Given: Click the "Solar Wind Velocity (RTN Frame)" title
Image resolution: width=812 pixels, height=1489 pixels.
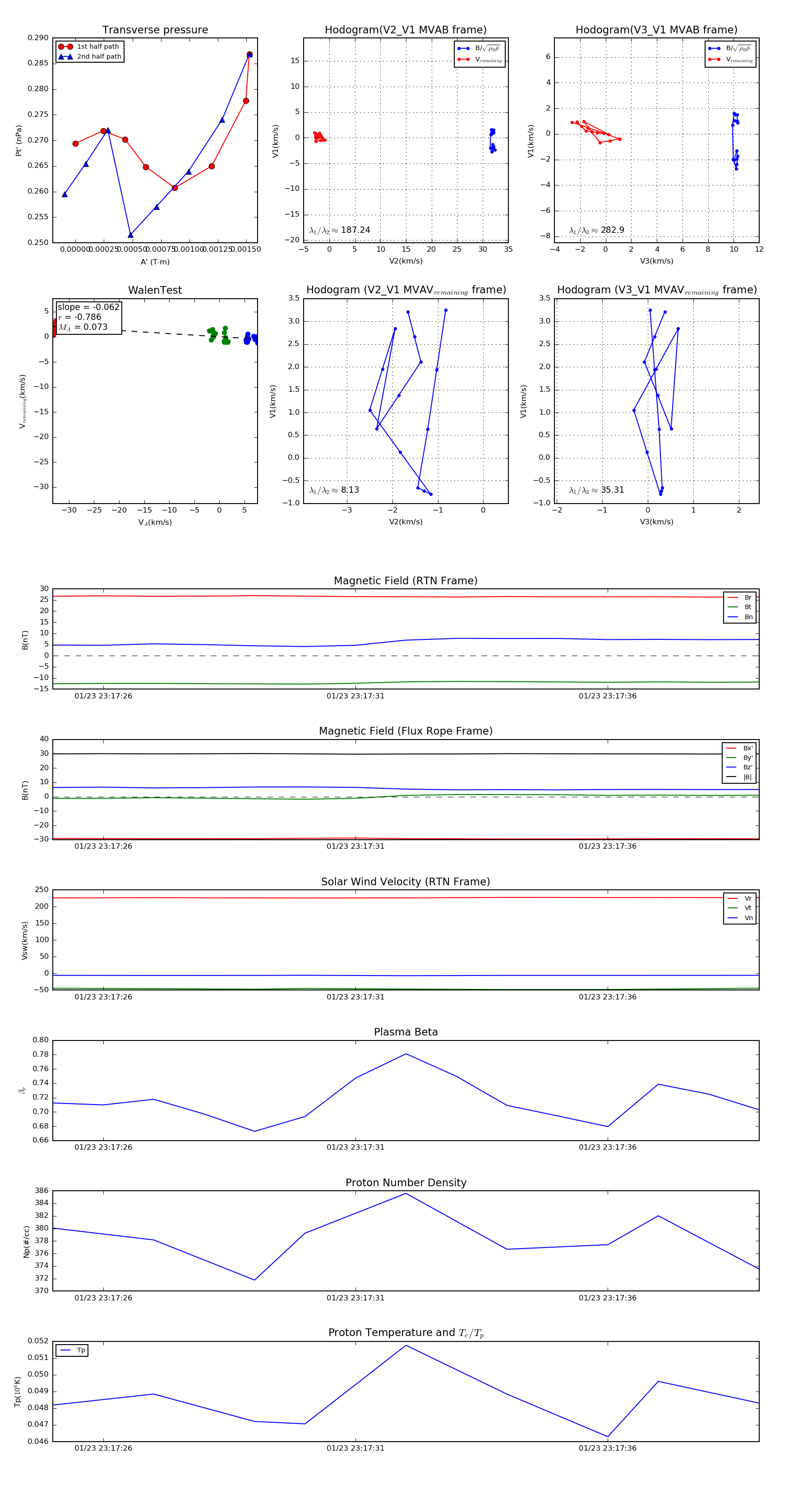Looking at the screenshot, I should click(406, 882).
